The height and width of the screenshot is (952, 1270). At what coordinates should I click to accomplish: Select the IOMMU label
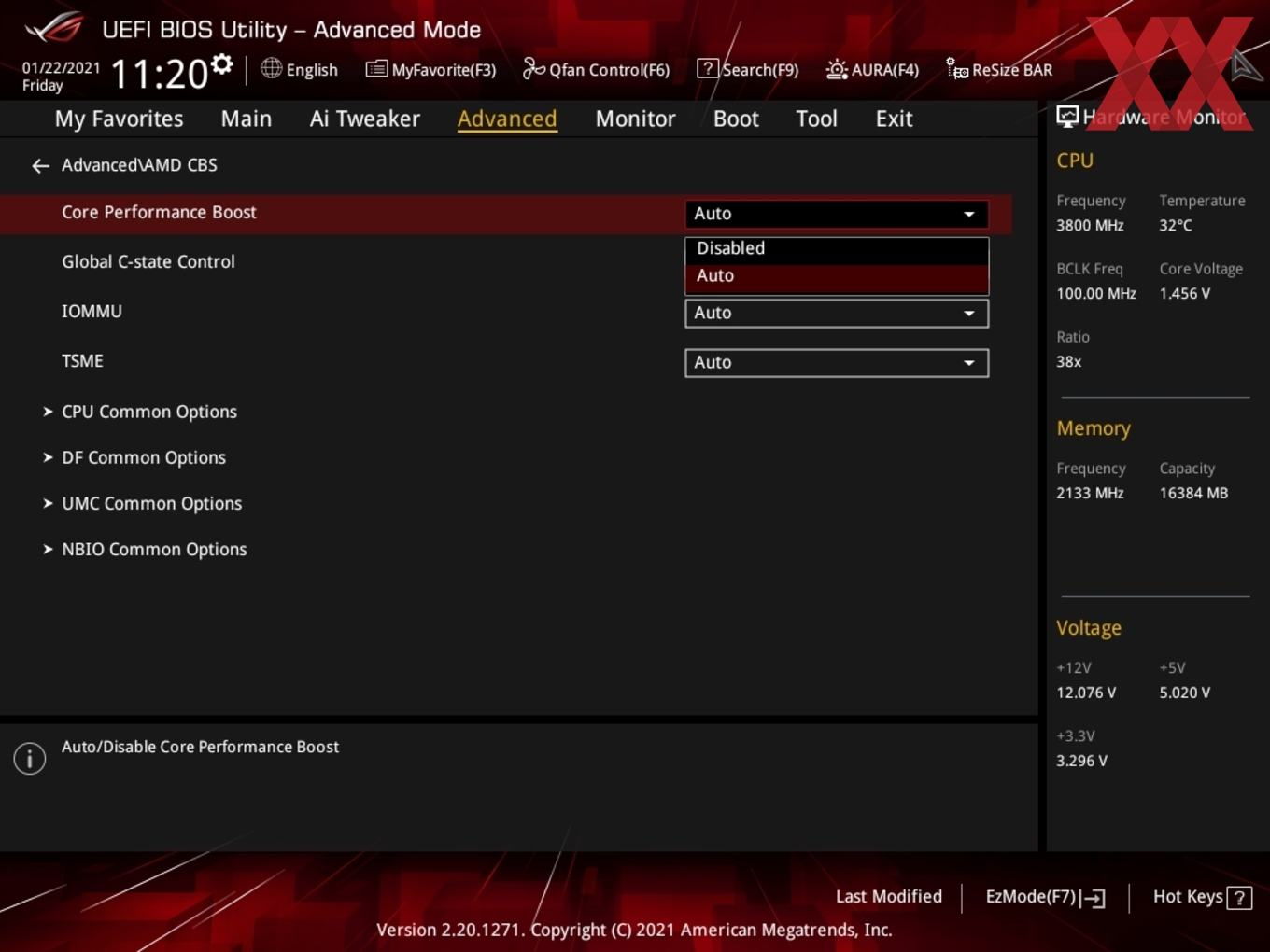(92, 312)
